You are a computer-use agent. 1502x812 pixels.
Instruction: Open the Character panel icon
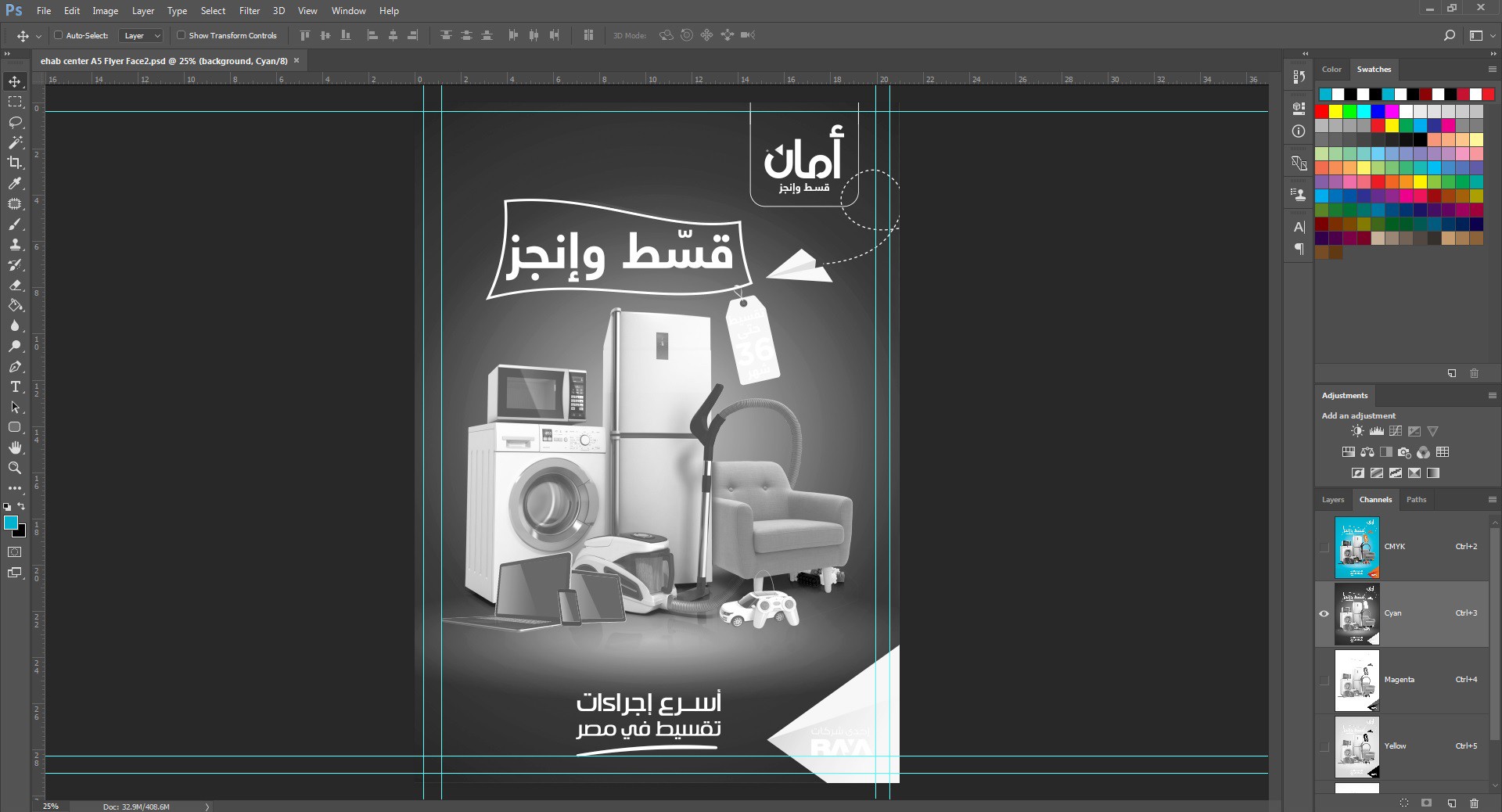[x=1299, y=227]
